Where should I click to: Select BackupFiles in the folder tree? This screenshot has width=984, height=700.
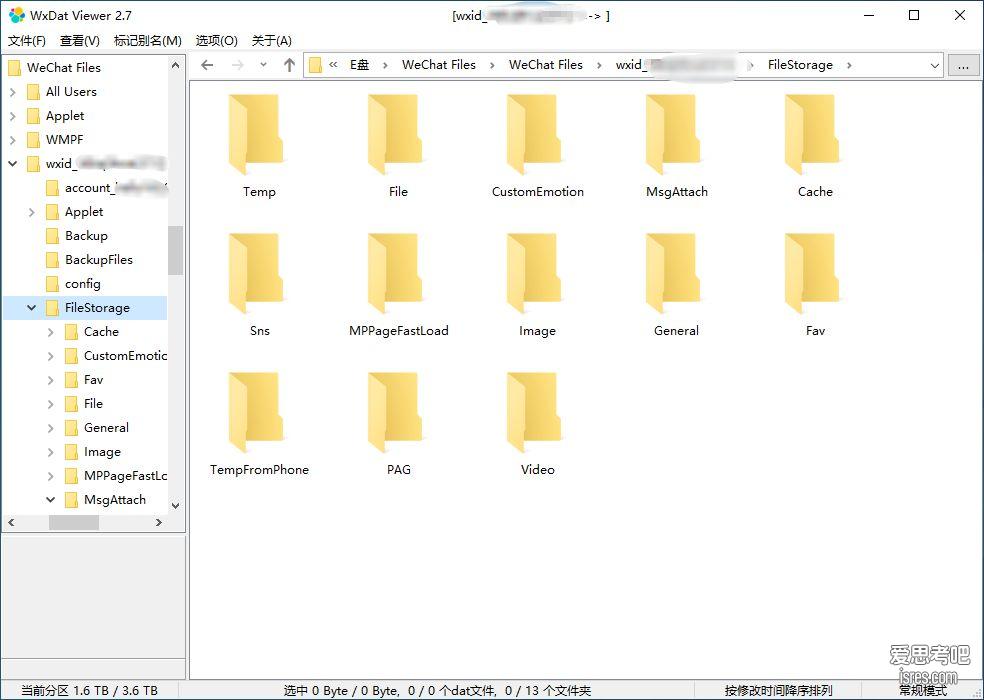[99, 259]
